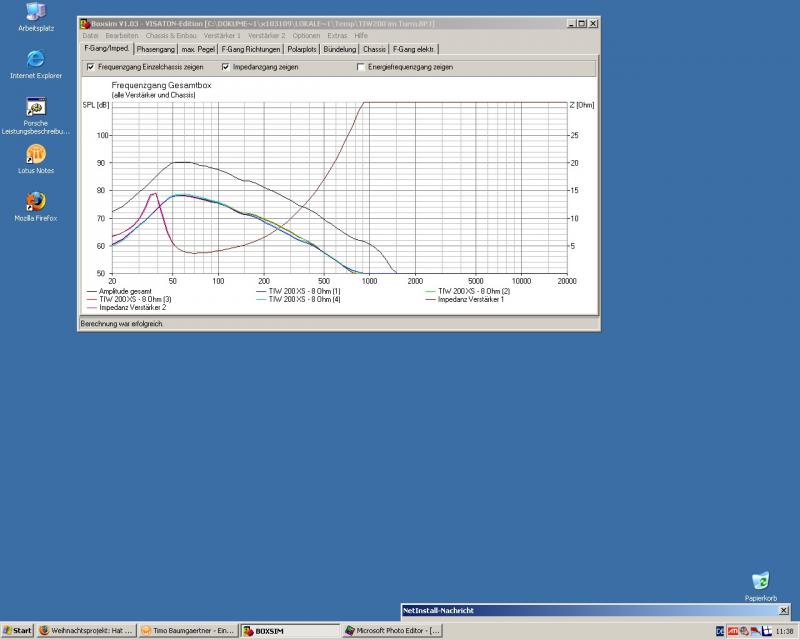This screenshot has height=640, width=800.
Task: Expand the Verstärker 1 menu
Action: (222, 35)
